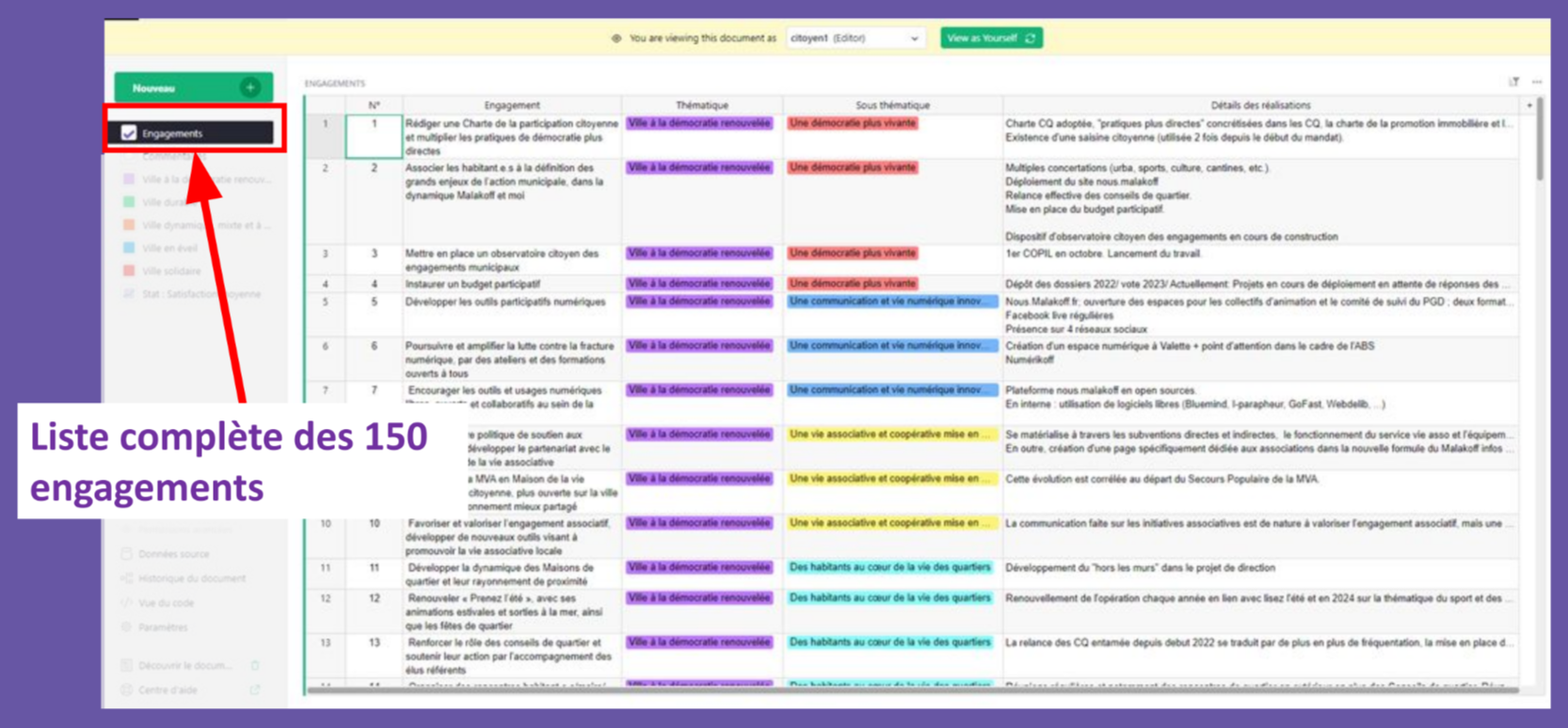The height and width of the screenshot is (728, 1568).
Task: Open Découvrir le document tour
Action: coord(184,666)
